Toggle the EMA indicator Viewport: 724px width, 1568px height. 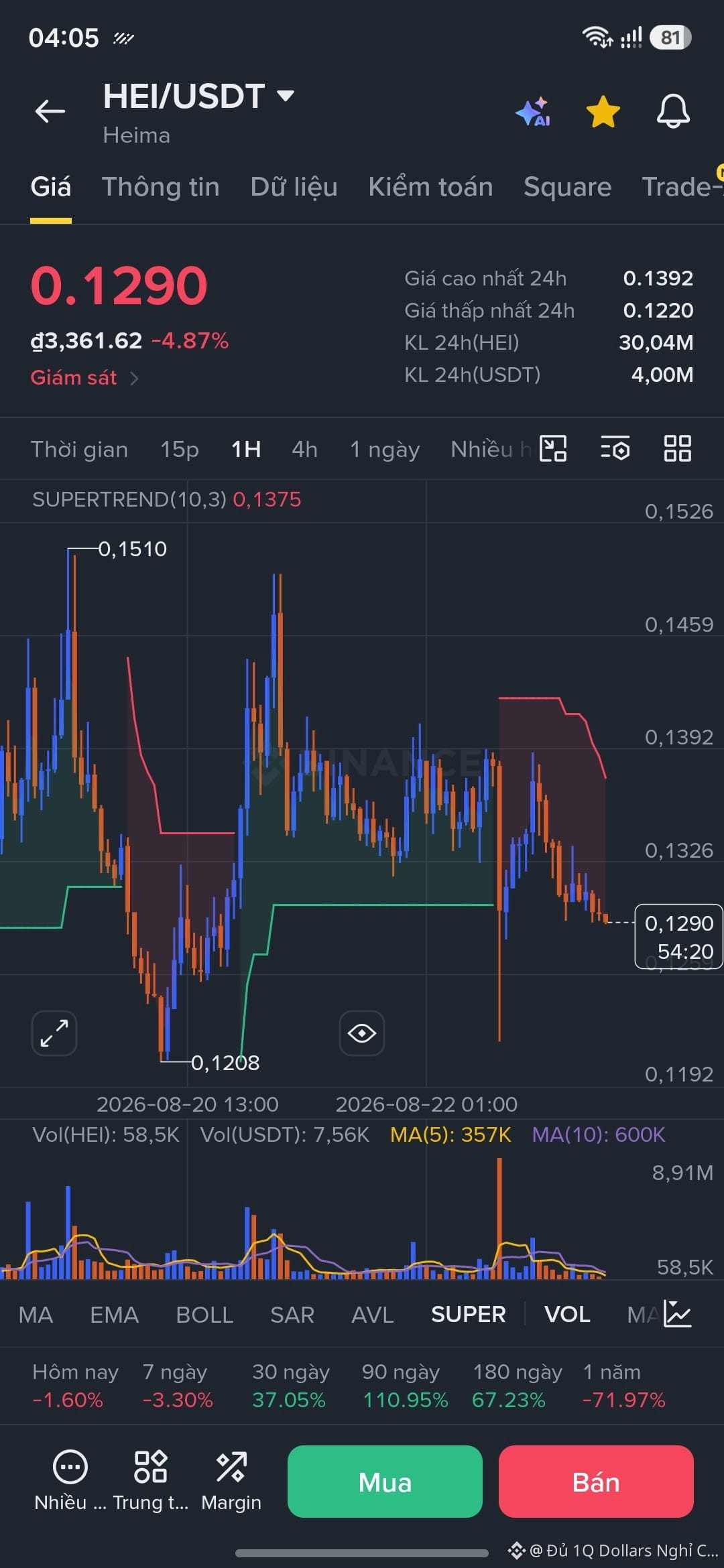tap(115, 1315)
